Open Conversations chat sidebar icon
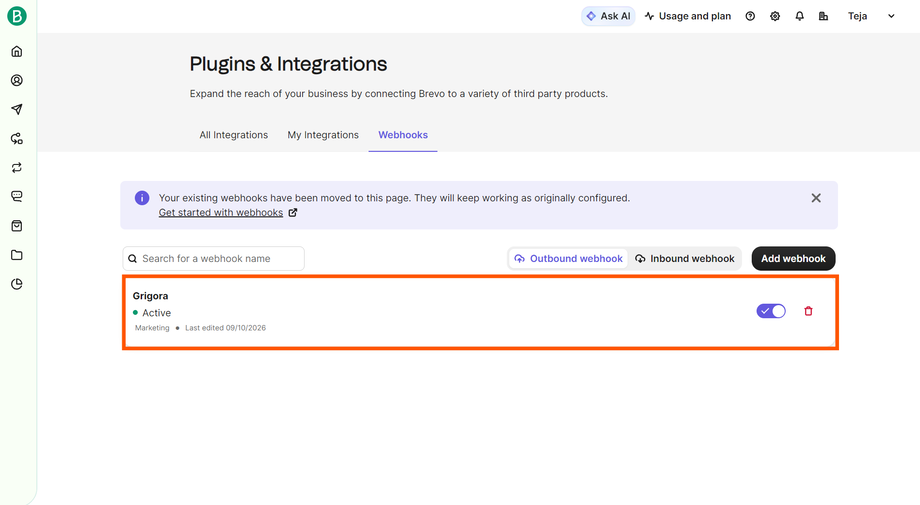This screenshot has height=505, width=920. 17,196
